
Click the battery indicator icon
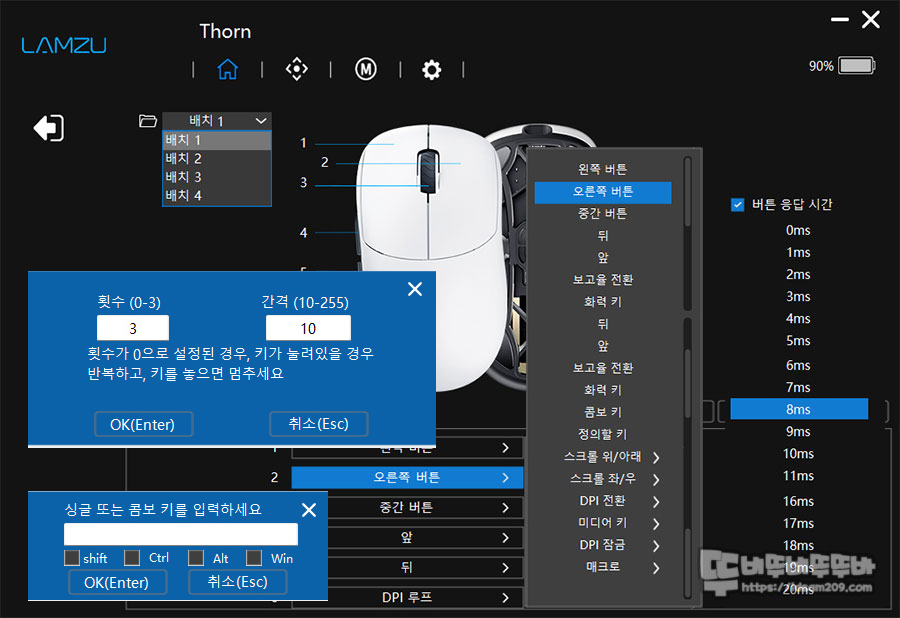click(x=856, y=65)
